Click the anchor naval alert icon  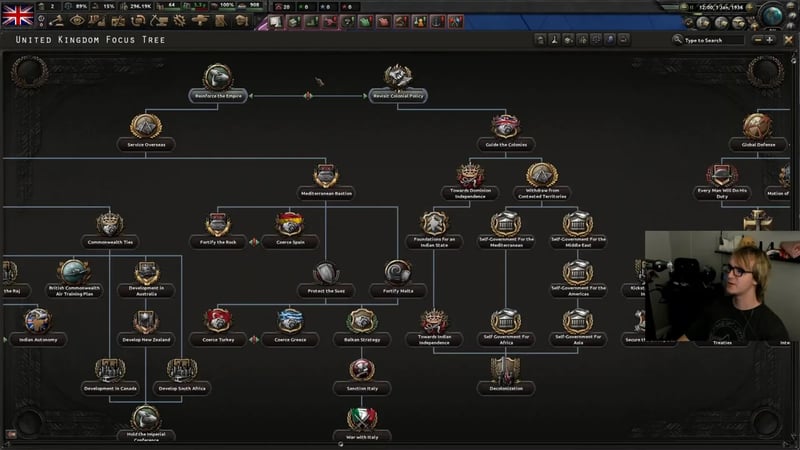438,21
